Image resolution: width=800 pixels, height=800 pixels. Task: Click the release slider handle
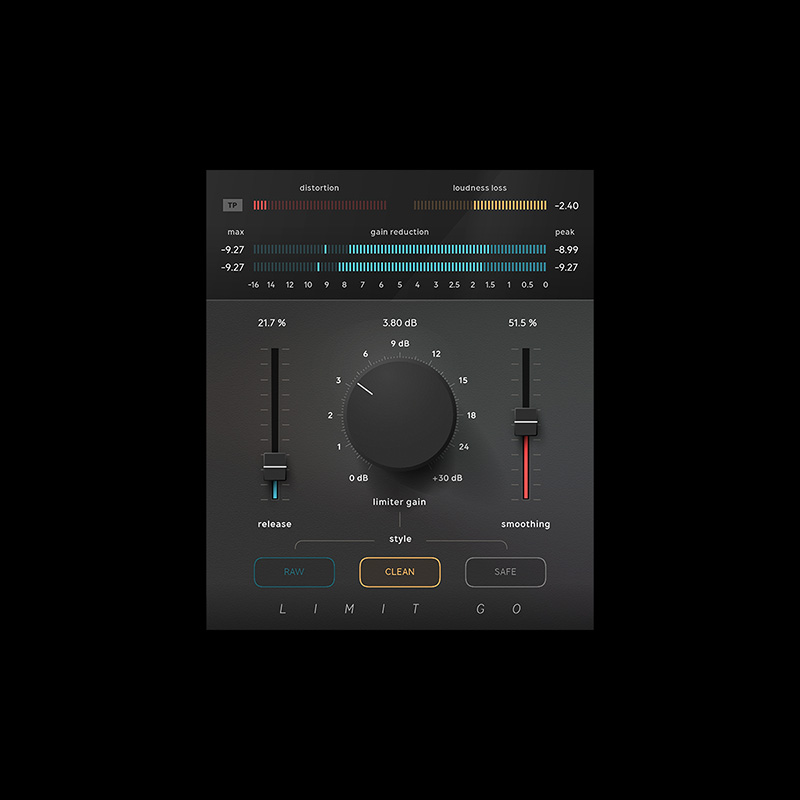click(275, 467)
